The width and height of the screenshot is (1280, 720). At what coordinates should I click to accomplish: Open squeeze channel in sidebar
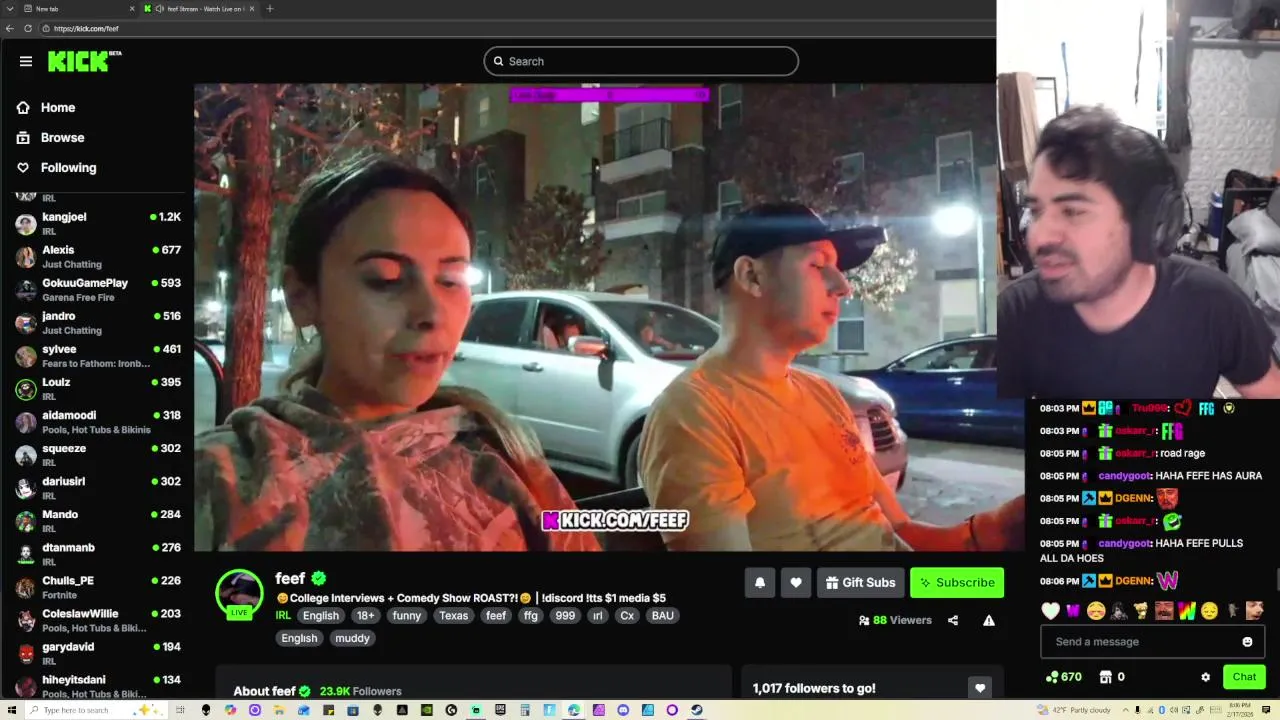[97, 454]
